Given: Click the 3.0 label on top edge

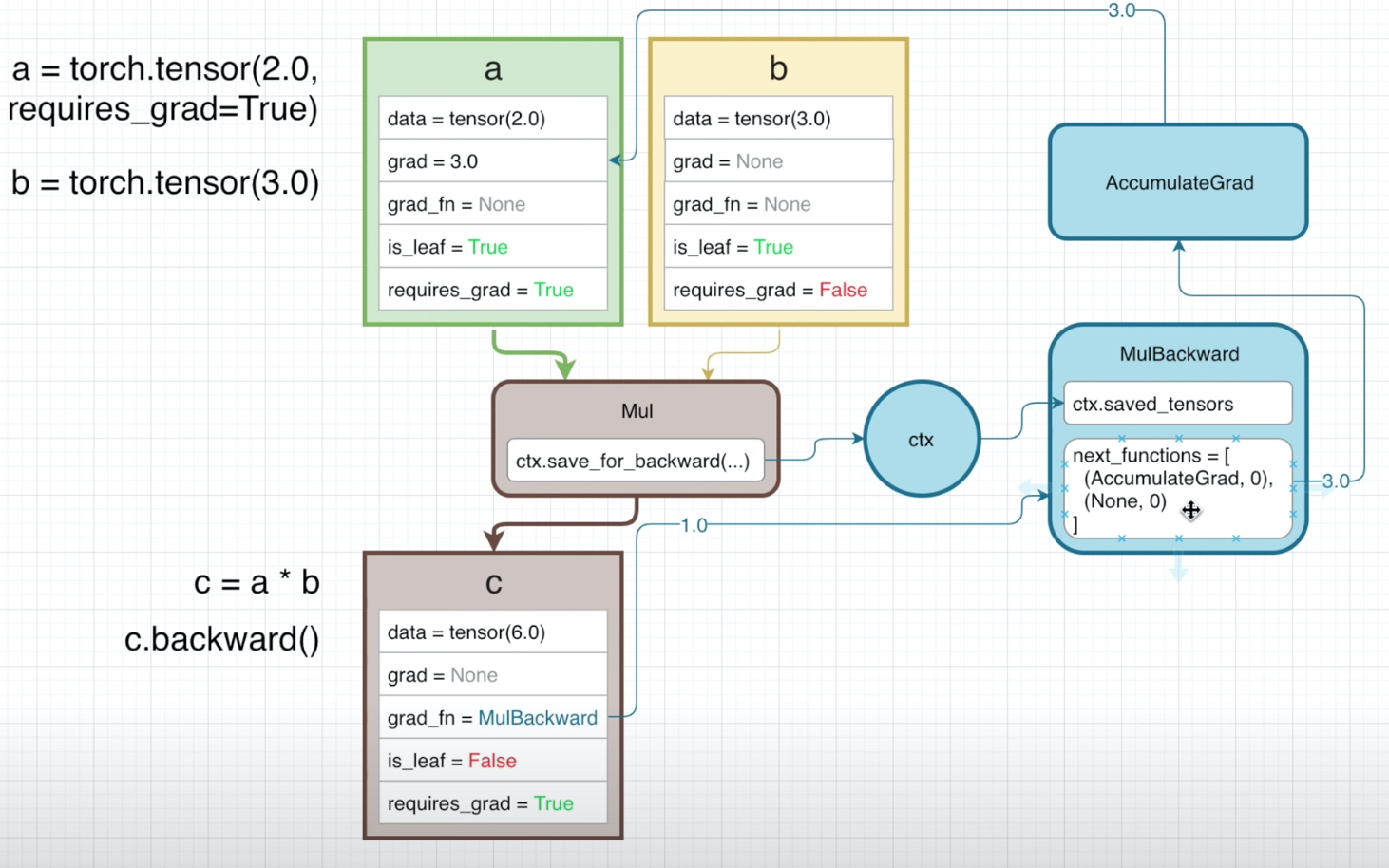Looking at the screenshot, I should 1122,10.
